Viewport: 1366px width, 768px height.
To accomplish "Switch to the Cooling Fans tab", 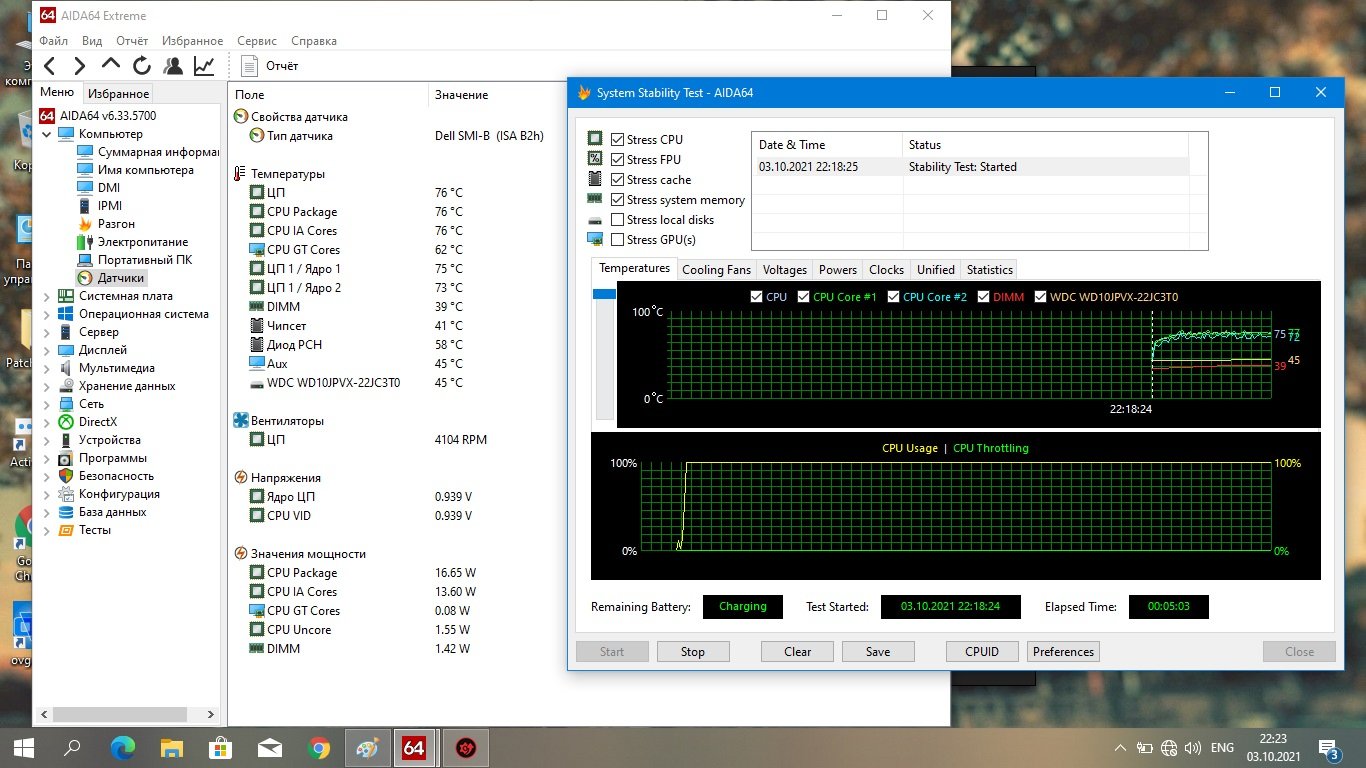I will (716, 270).
